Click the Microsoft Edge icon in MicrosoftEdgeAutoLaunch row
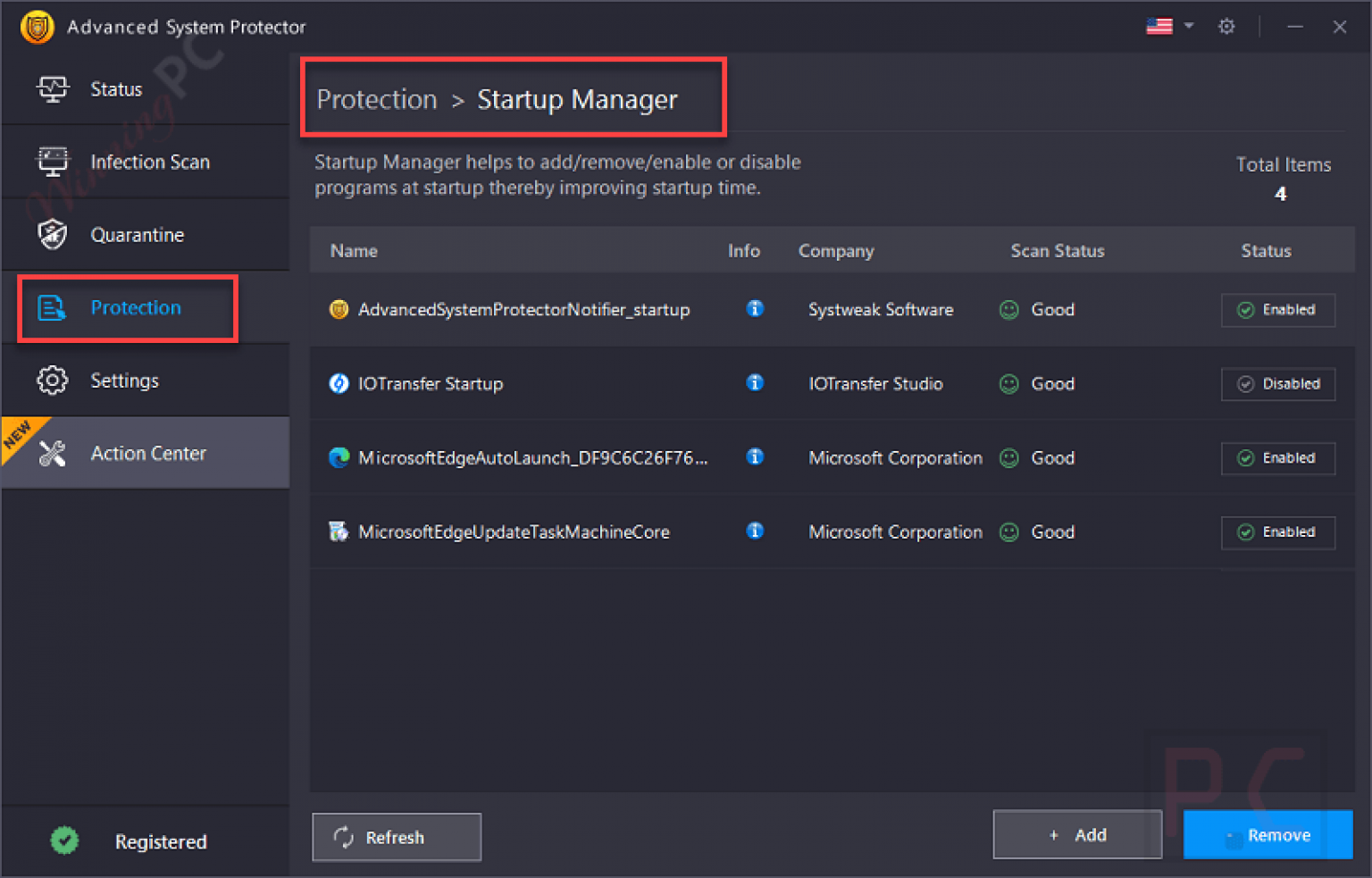 (339, 458)
